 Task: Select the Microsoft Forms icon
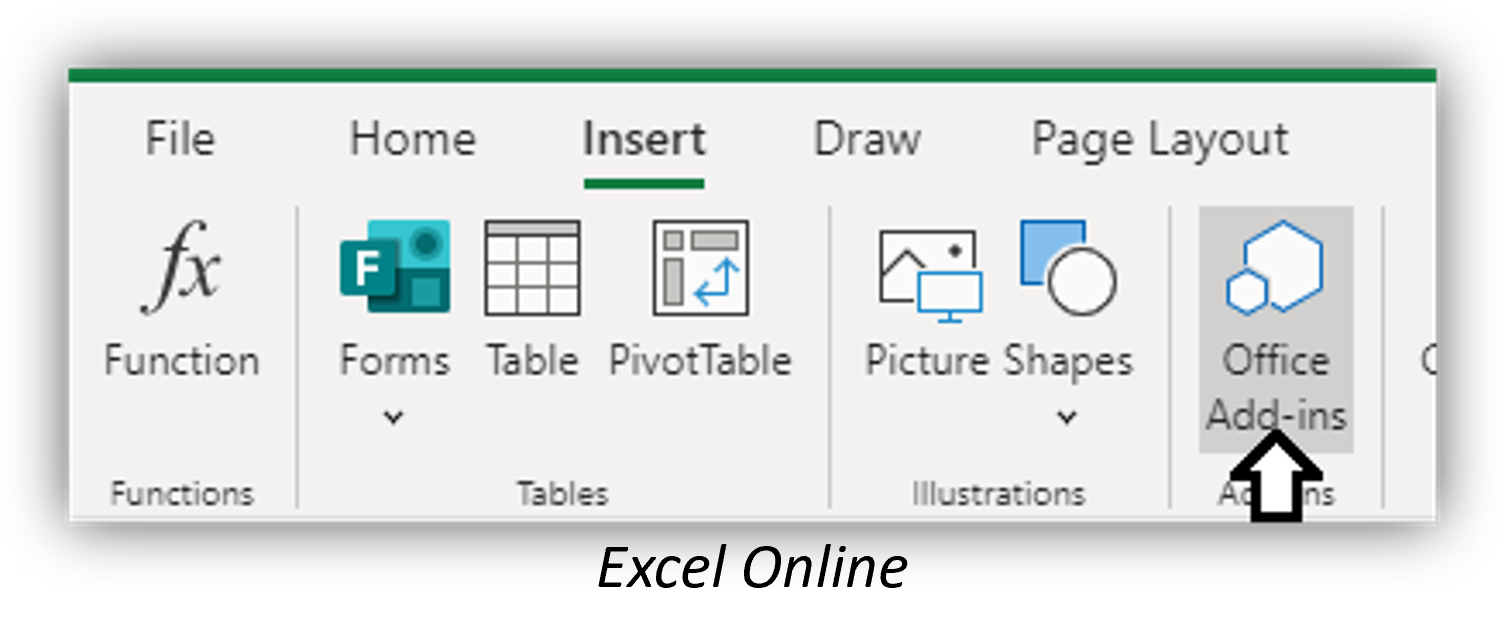click(394, 267)
